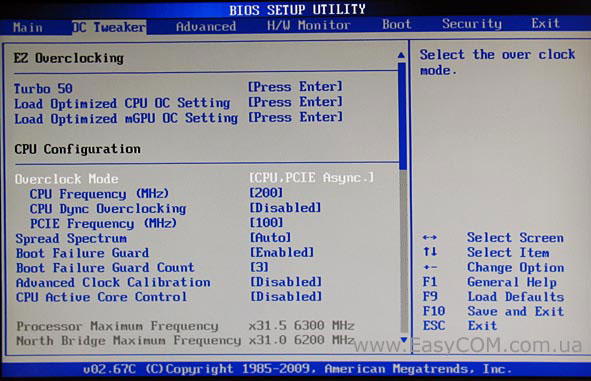The image size is (591, 381).
Task: Change Spread Spectrum Auto value
Action: (x=270, y=237)
